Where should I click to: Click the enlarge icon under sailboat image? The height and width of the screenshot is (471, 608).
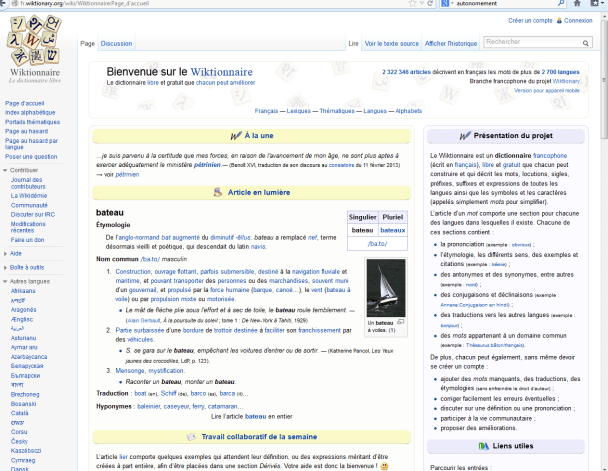tap(401, 322)
